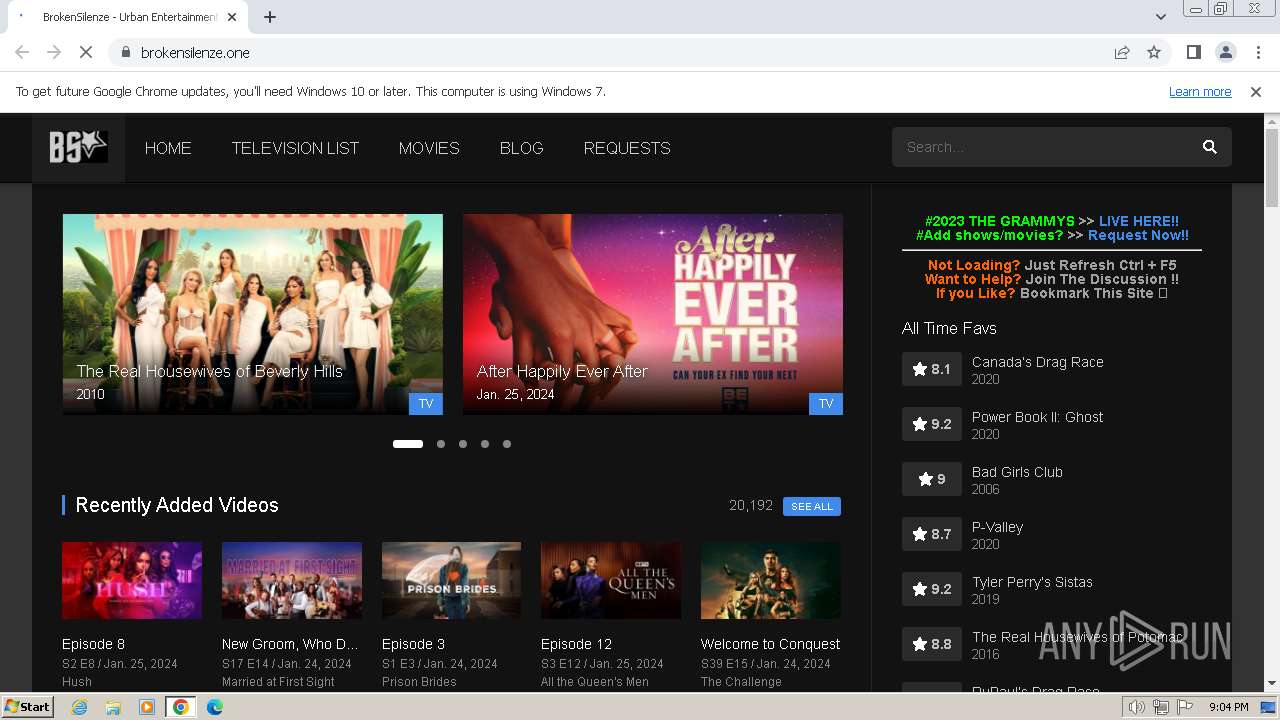Open All the Queen's Men thumbnail
Screen dimensions: 1280x720
coord(611,581)
